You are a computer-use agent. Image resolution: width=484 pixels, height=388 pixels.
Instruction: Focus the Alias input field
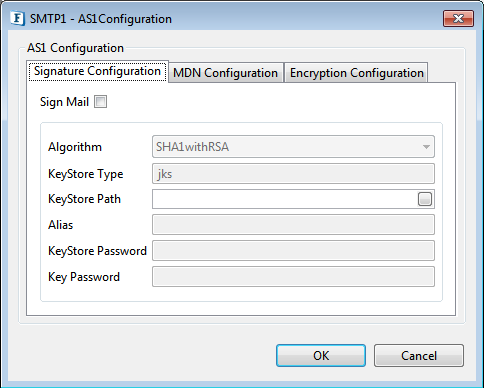(x=293, y=225)
